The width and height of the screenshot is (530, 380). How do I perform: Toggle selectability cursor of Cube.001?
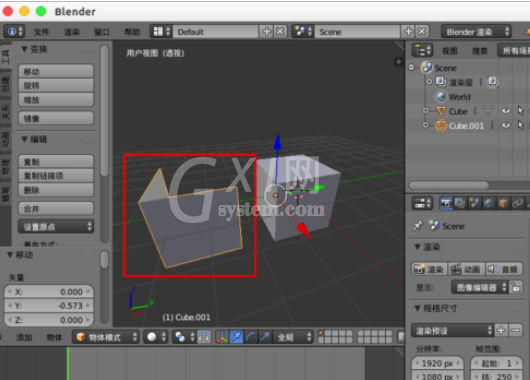click(521, 125)
